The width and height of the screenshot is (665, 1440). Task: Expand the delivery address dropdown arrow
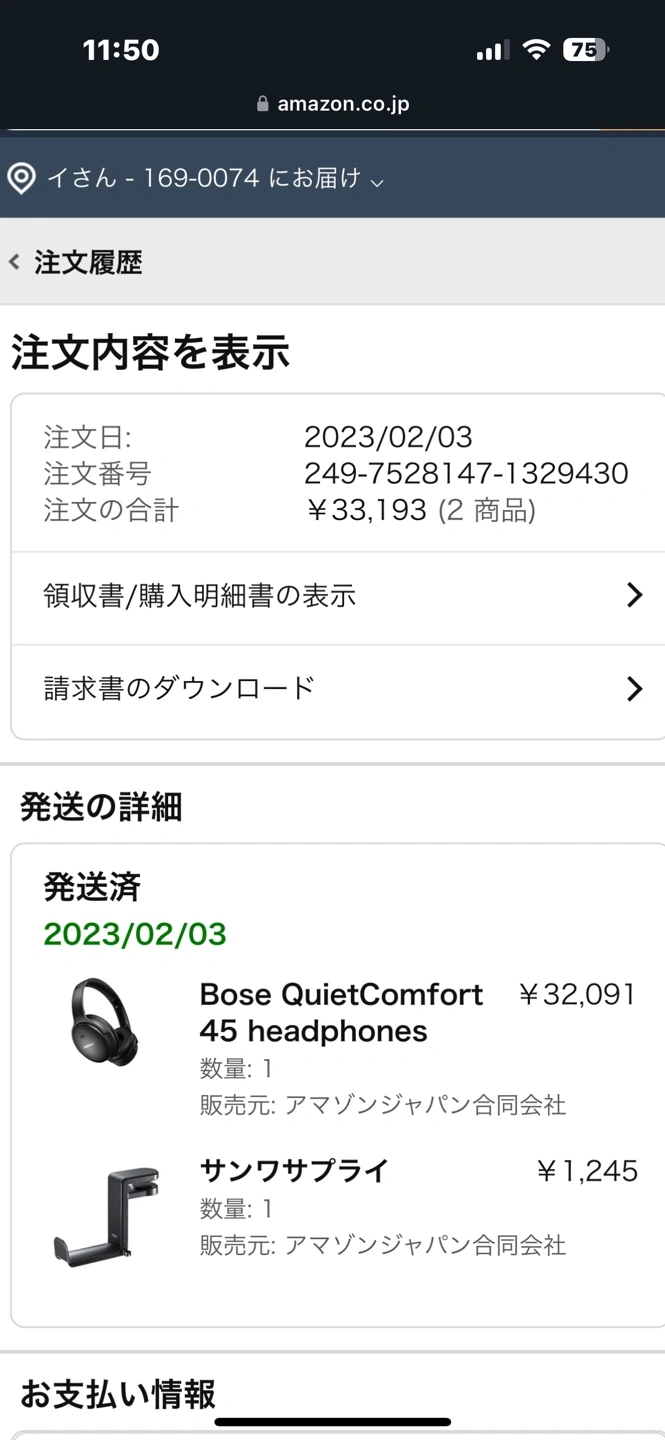tap(377, 182)
